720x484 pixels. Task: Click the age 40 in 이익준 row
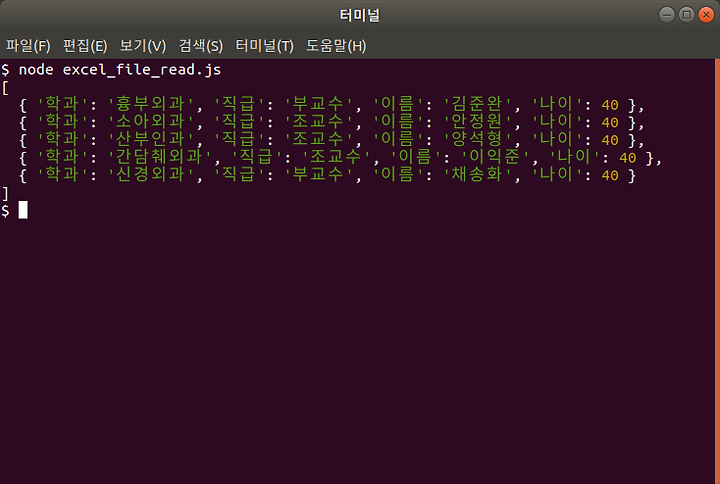(x=628, y=158)
